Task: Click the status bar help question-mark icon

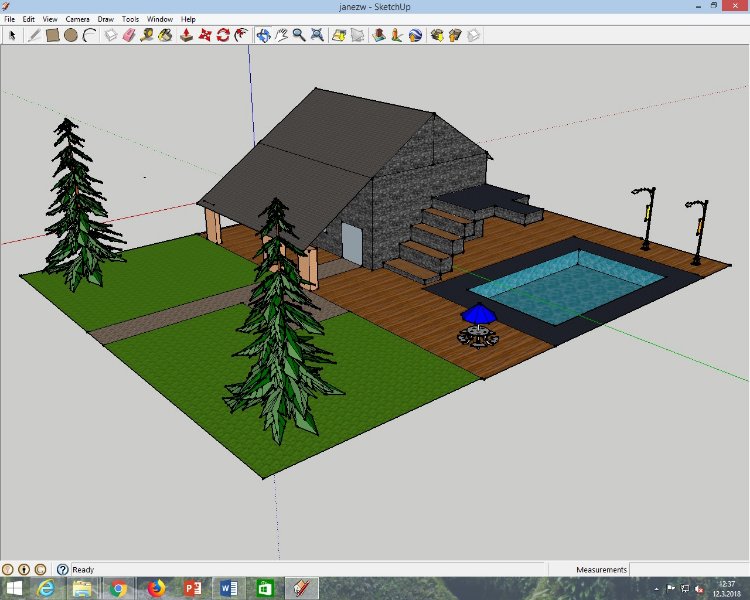Action: [x=62, y=569]
